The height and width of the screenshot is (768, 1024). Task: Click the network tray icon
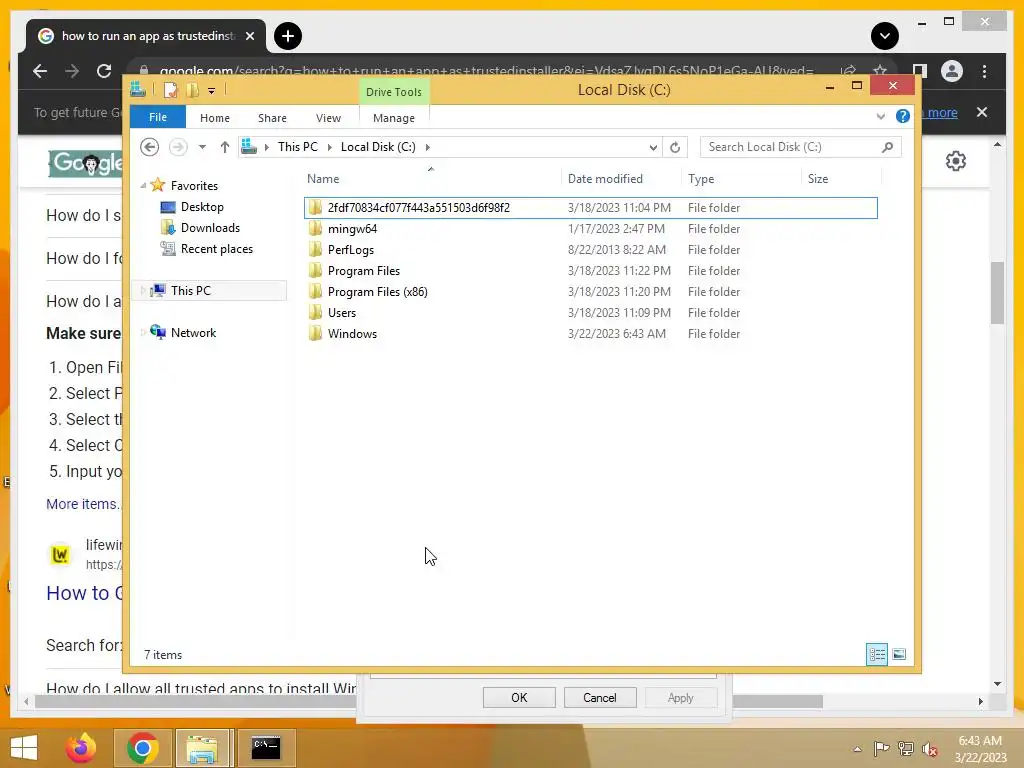click(x=905, y=748)
